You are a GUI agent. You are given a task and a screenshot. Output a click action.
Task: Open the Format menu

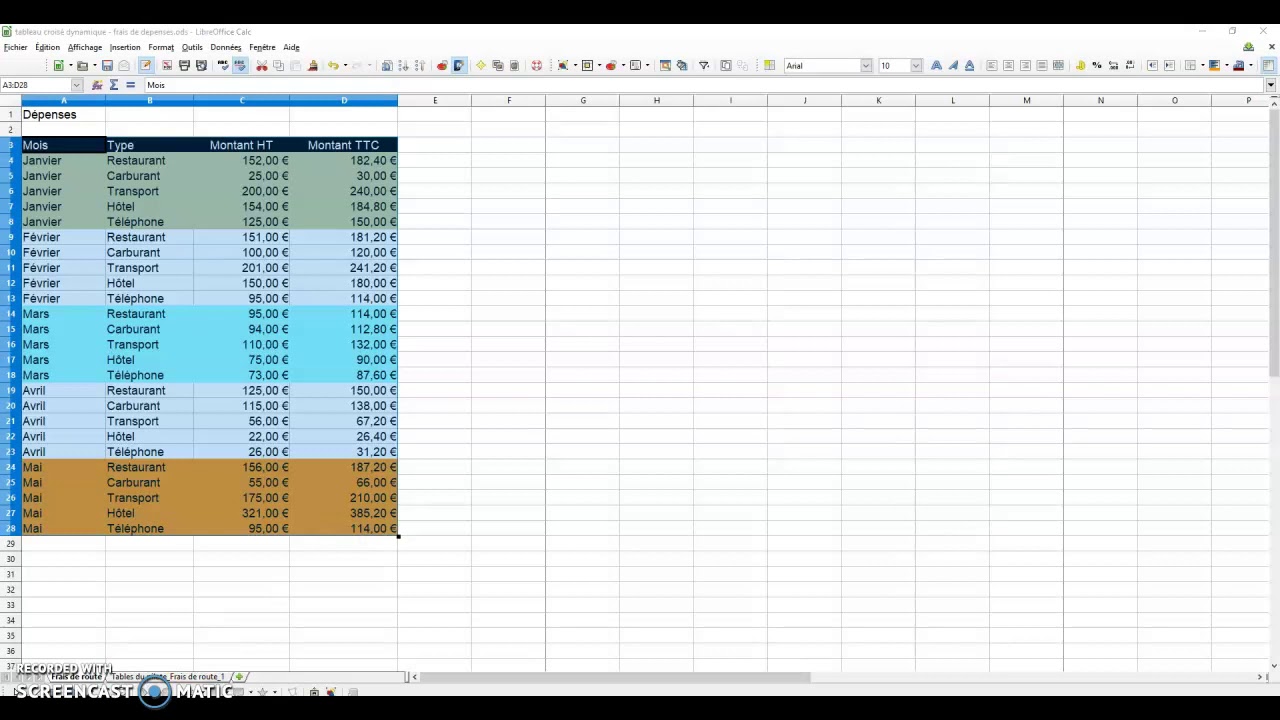point(161,47)
